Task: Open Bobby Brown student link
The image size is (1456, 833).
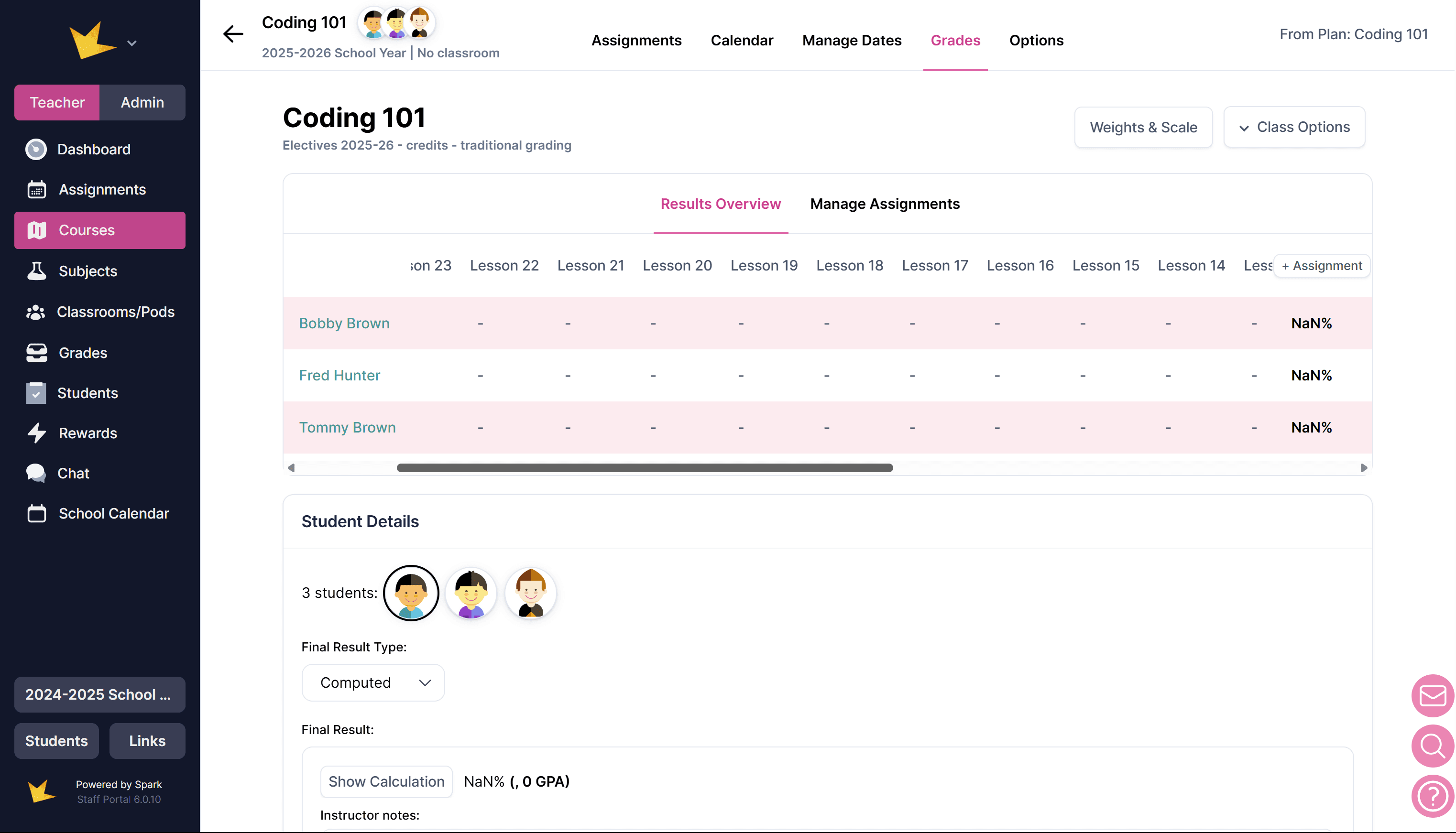Action: click(344, 323)
